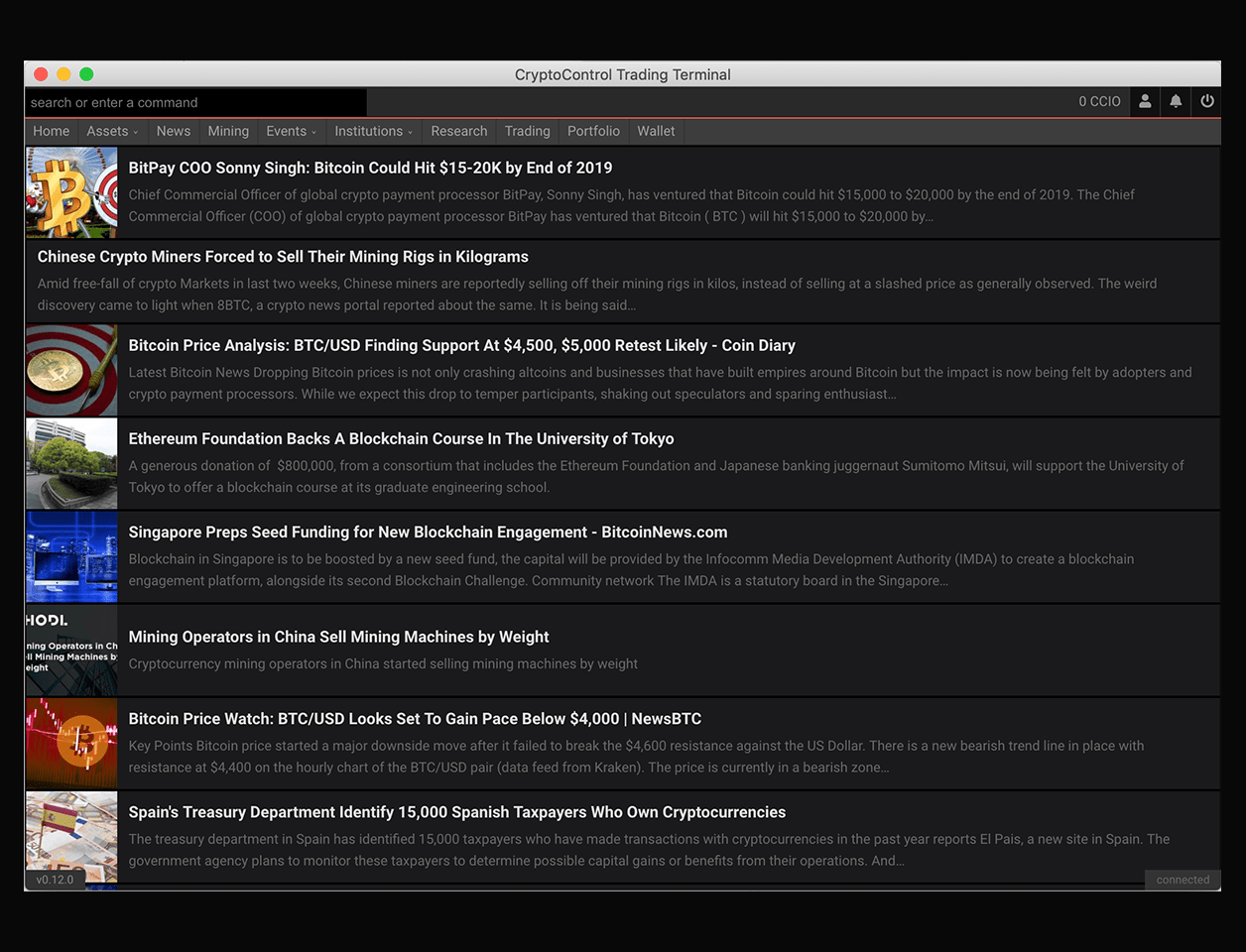
Task: Open Bitcoin Price Analysis BTC/USD headline
Action: tap(461, 345)
